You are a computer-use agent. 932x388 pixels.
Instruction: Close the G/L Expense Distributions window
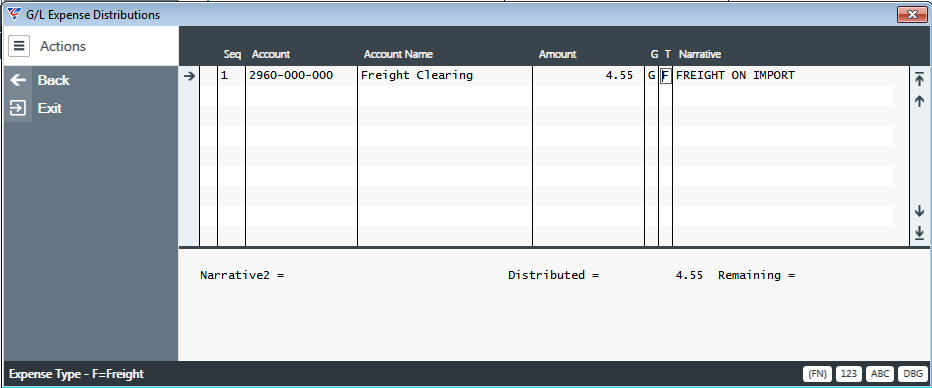(912, 14)
